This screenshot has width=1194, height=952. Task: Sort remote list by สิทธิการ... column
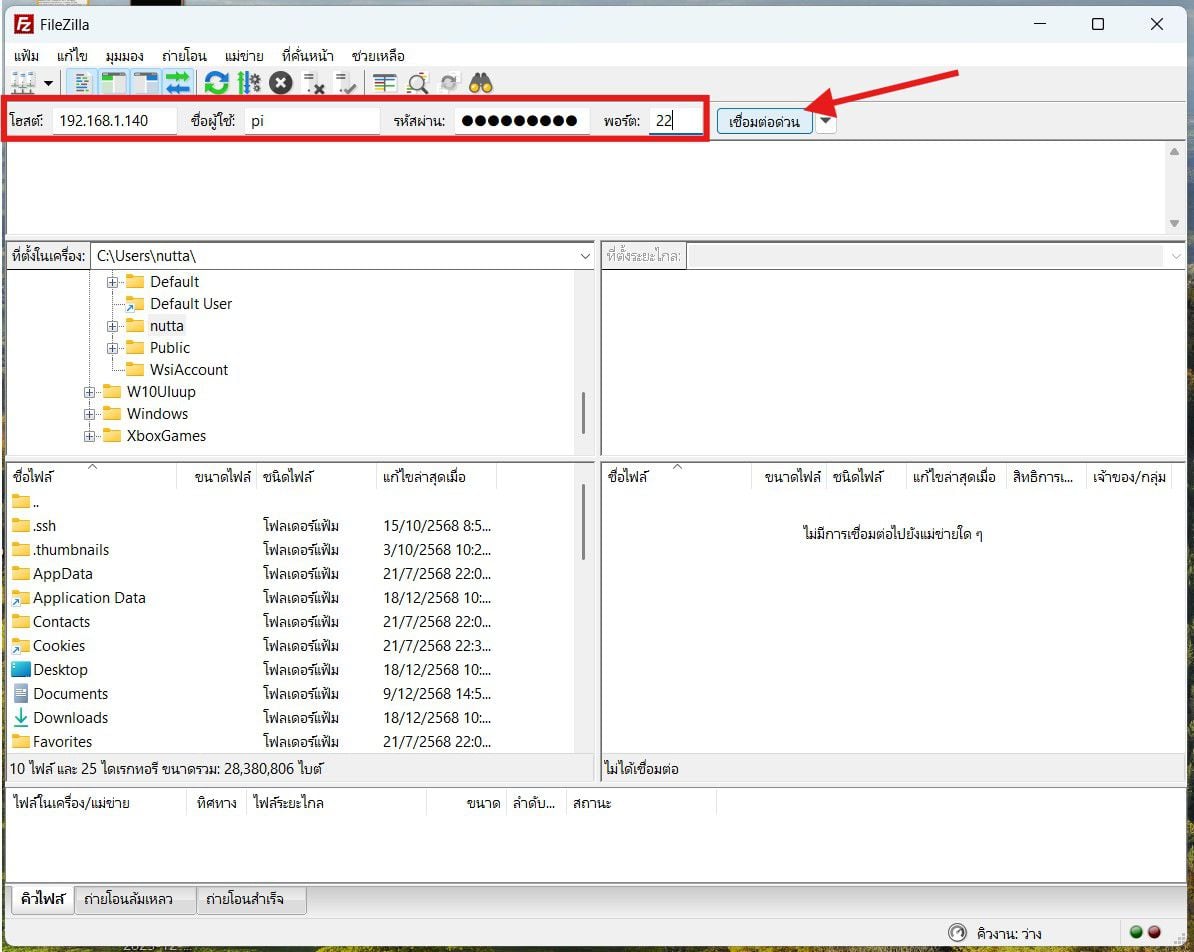point(1046,477)
